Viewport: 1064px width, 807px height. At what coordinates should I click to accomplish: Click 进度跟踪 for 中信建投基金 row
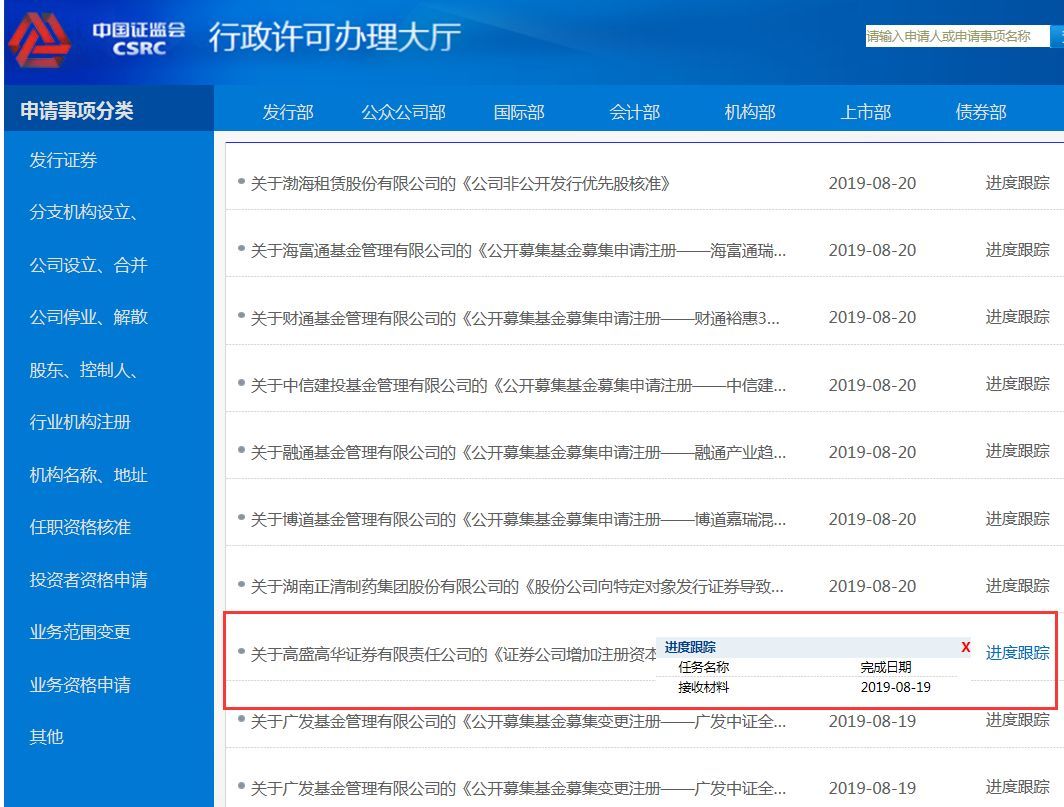1017,385
